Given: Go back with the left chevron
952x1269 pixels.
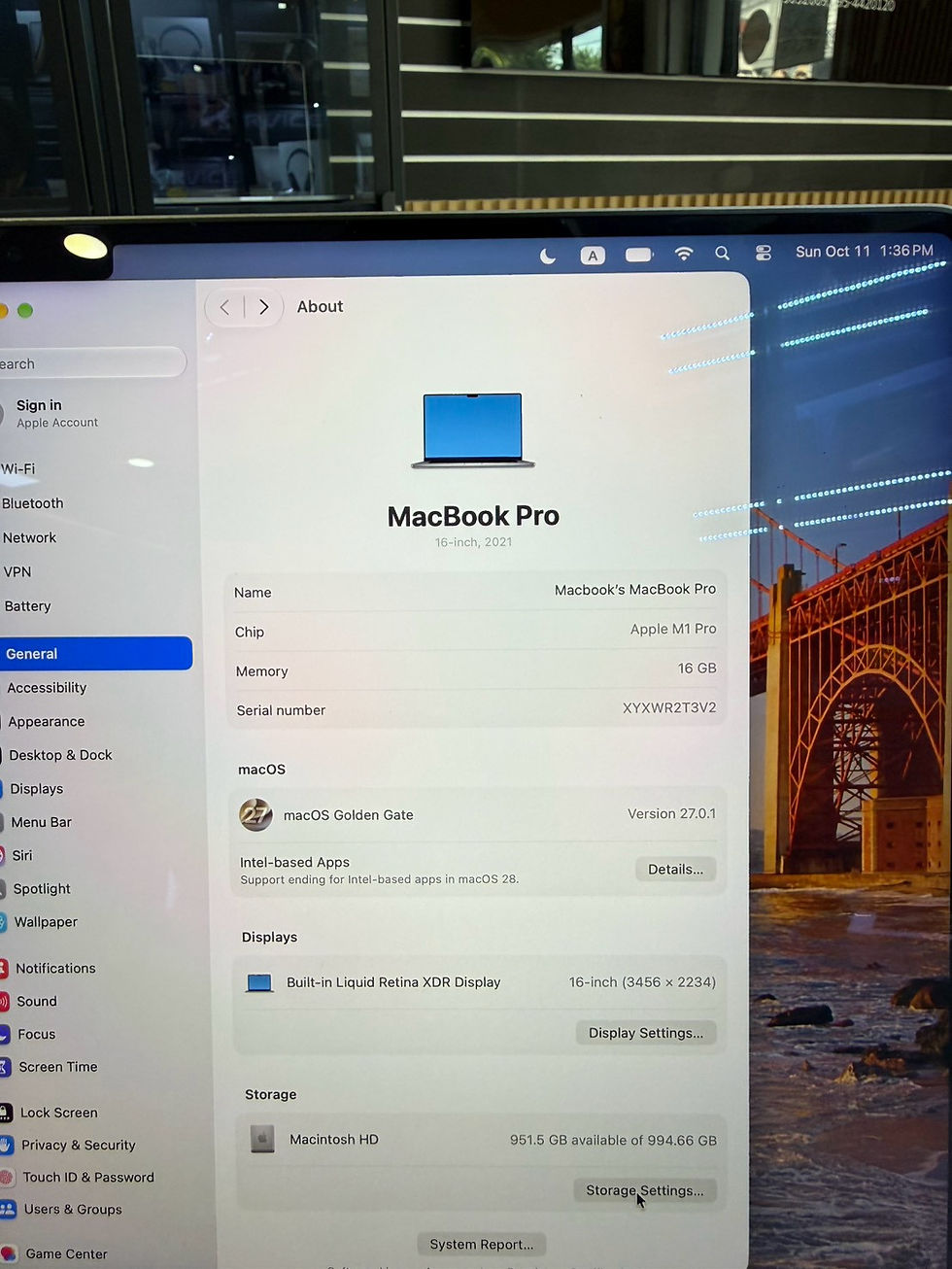Looking at the screenshot, I should (x=224, y=307).
